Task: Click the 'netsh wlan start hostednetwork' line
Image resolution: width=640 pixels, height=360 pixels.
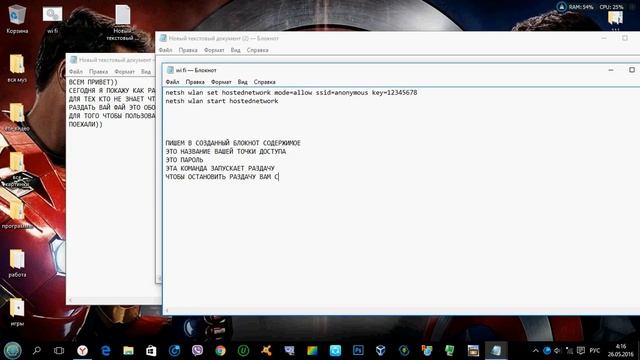Action: click(x=222, y=101)
